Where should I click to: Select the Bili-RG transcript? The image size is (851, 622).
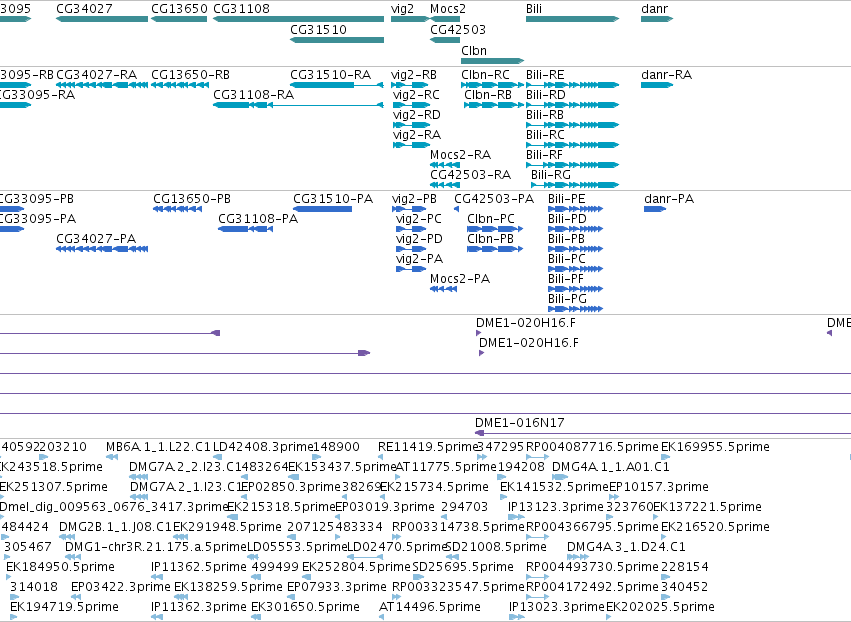click(575, 185)
